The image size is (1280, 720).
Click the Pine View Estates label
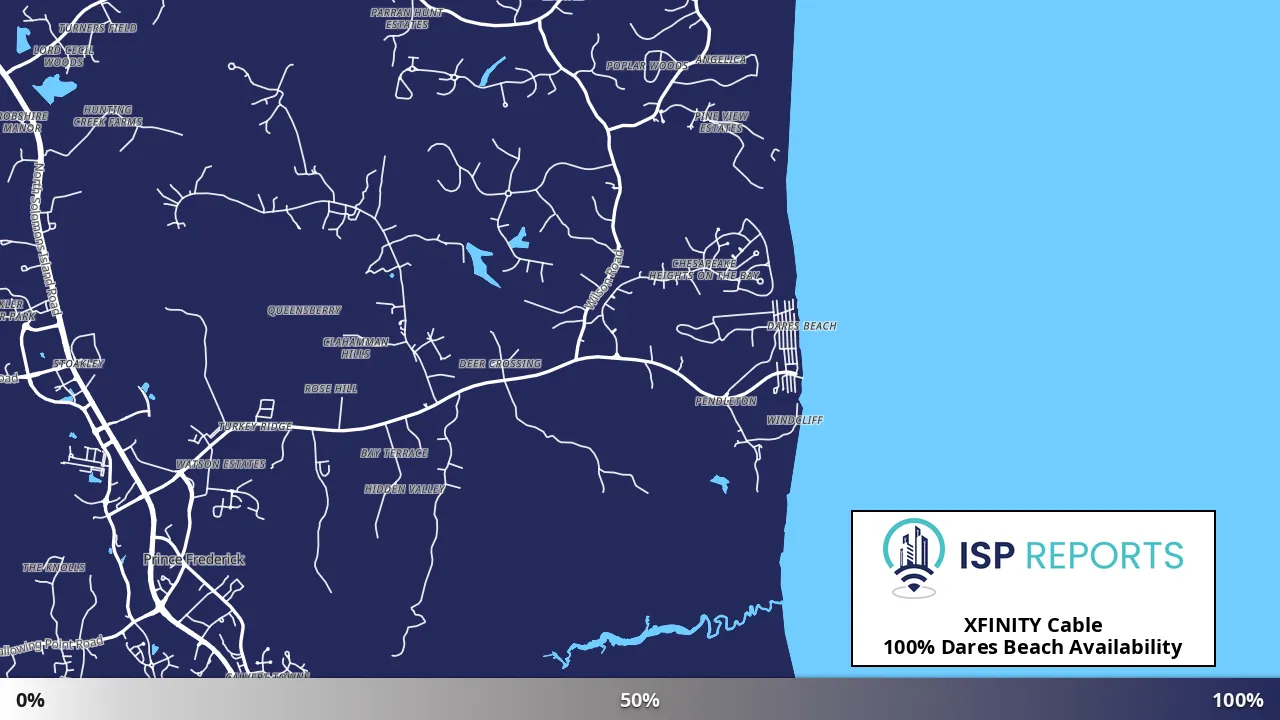tap(721, 122)
